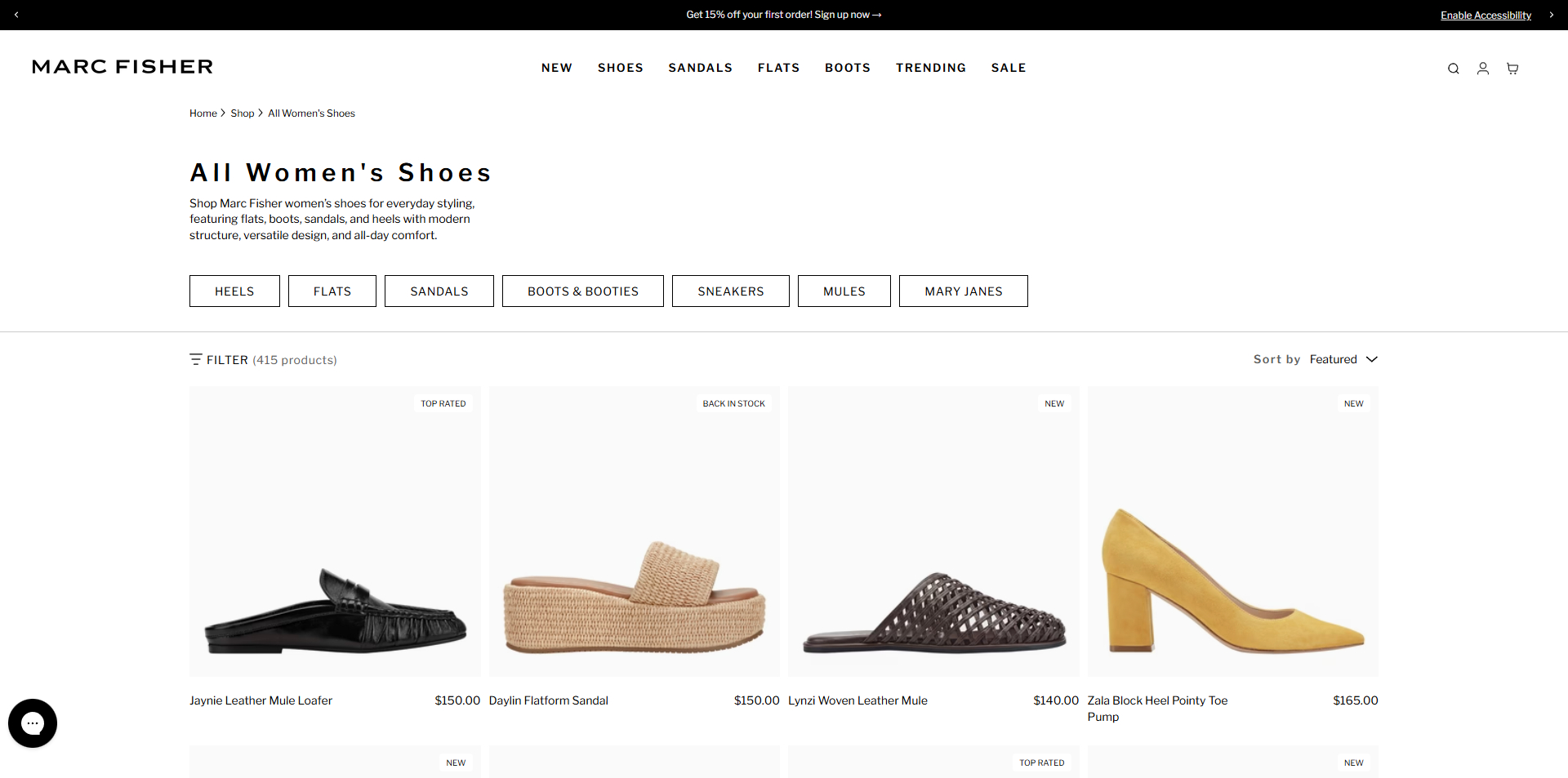Click the next announcement arrow
1568x778 pixels.
click(1551, 15)
